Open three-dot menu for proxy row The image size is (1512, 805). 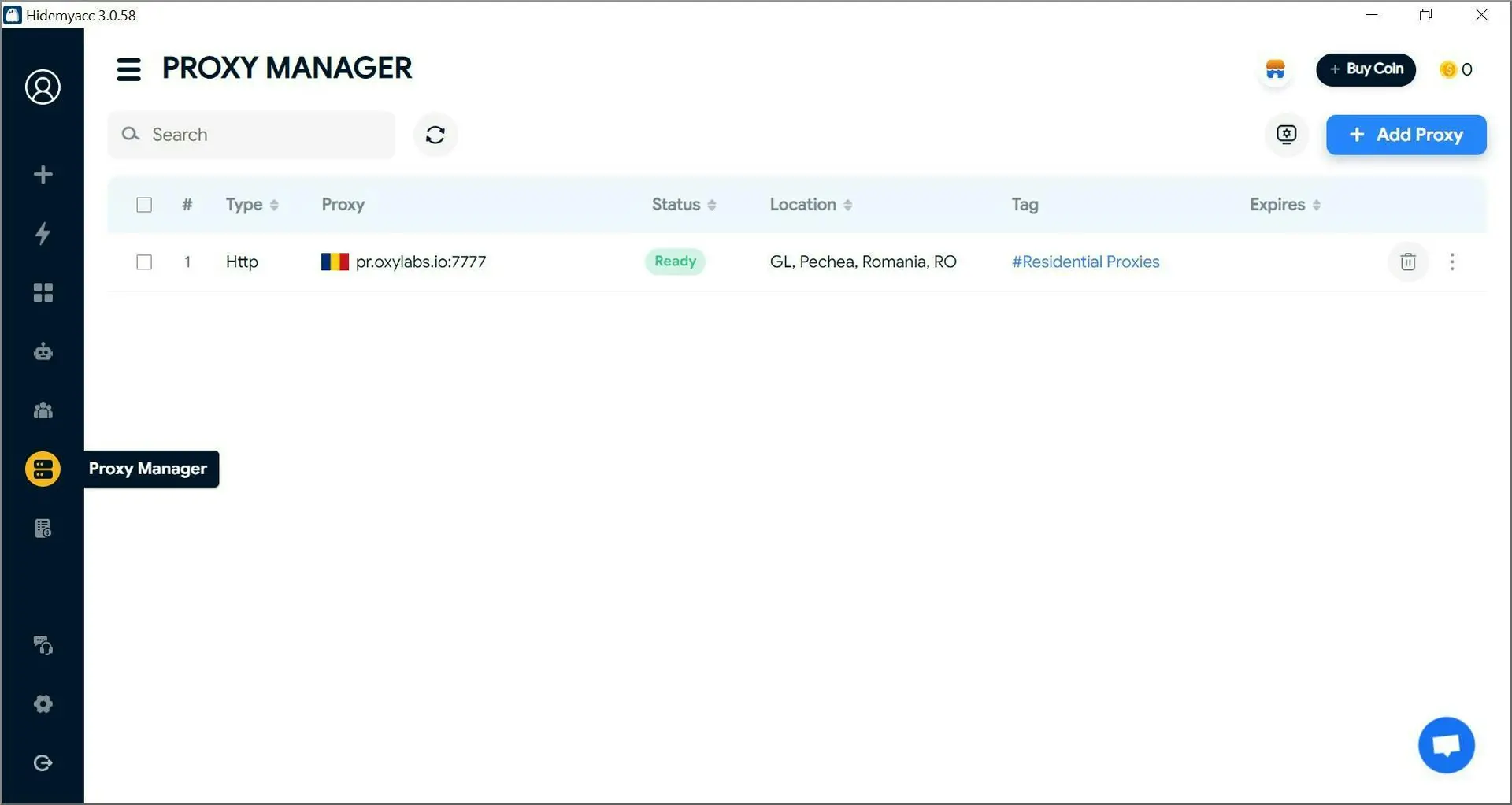tap(1451, 262)
